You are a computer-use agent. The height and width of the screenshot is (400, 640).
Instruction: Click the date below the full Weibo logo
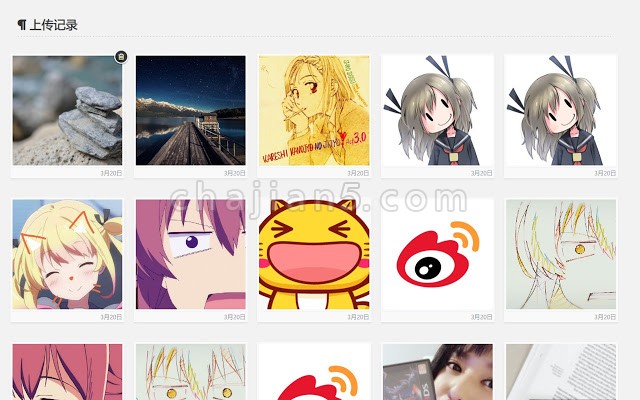tap(482, 317)
